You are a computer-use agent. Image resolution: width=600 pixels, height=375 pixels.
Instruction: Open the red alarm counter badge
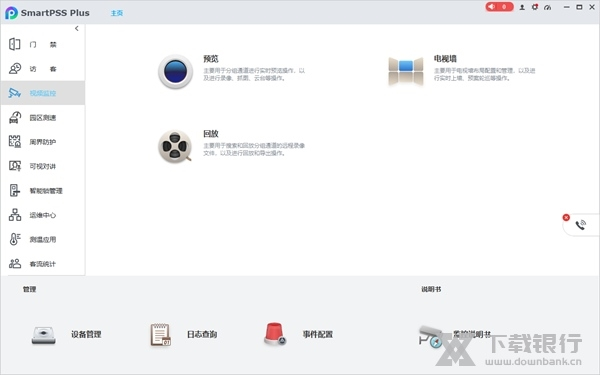click(499, 7)
